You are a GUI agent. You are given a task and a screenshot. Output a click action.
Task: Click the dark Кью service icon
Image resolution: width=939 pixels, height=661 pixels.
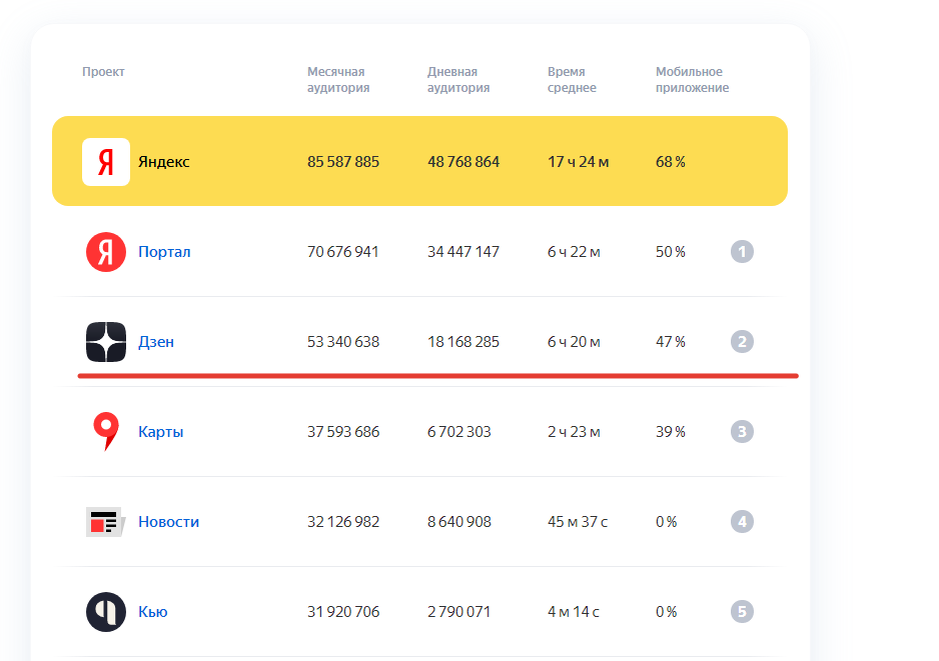(106, 612)
